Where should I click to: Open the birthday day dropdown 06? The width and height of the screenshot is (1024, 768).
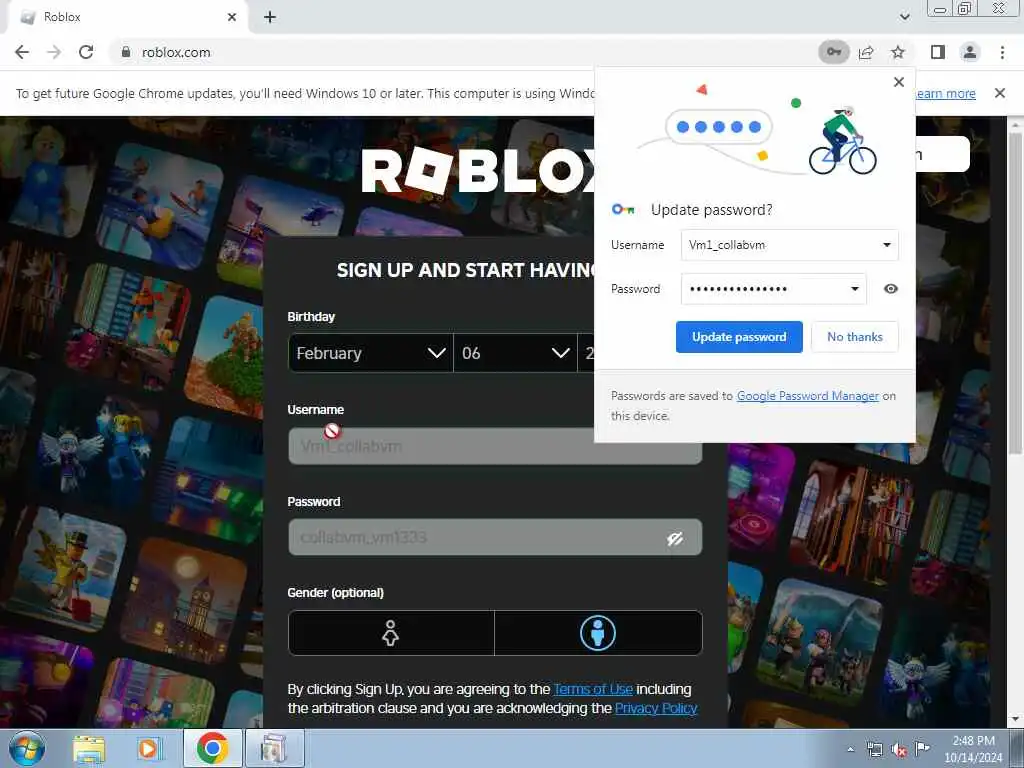[x=515, y=353]
